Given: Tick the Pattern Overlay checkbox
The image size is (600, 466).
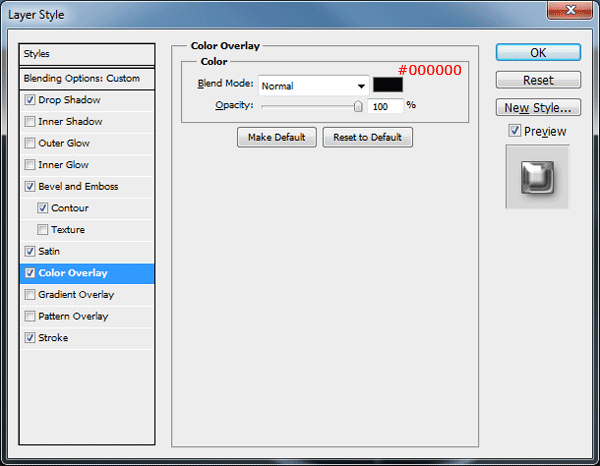Looking at the screenshot, I should point(30,316).
